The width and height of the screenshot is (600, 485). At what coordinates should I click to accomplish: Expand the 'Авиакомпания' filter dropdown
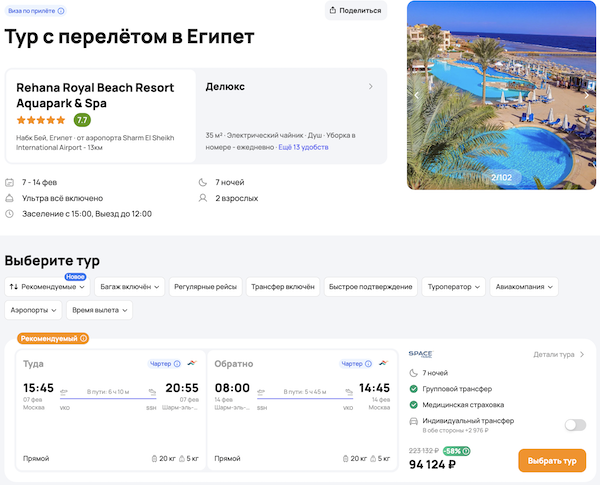(x=525, y=287)
